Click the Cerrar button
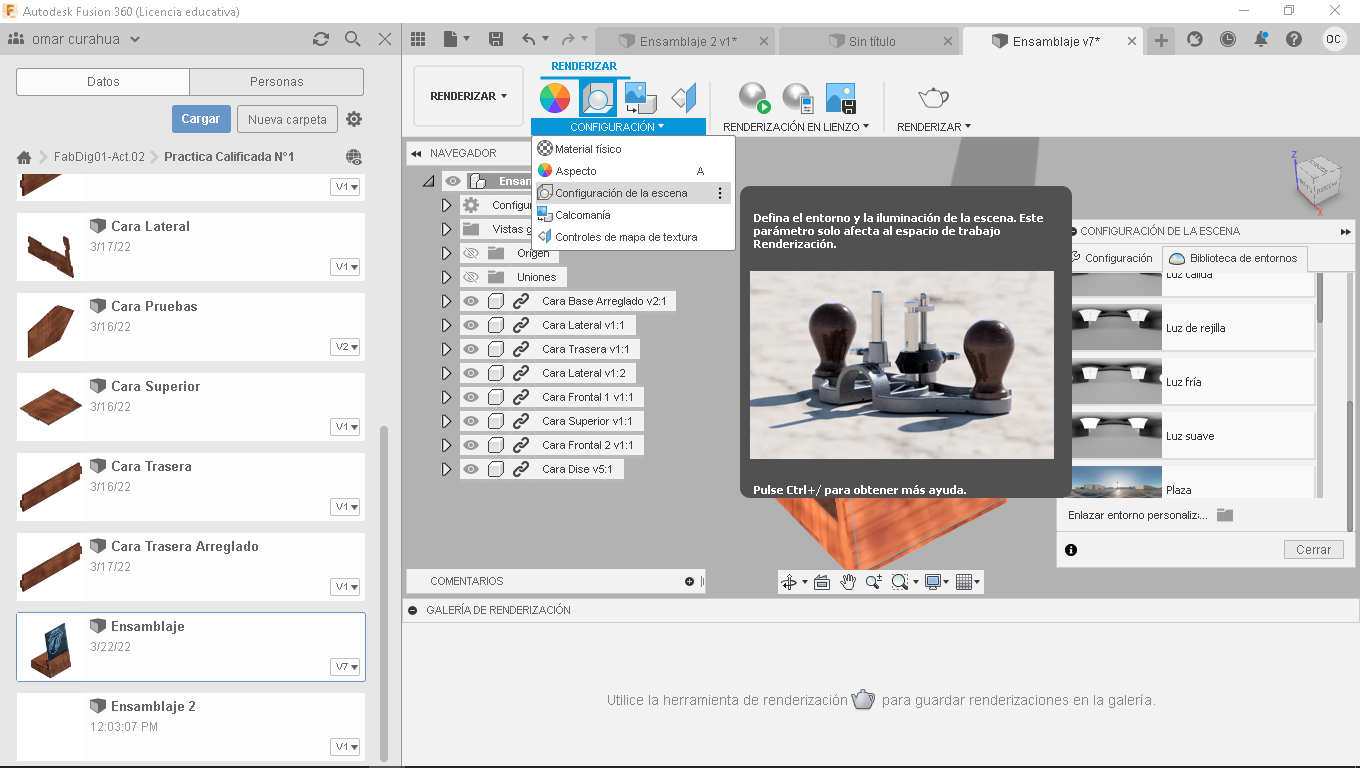 1313,550
